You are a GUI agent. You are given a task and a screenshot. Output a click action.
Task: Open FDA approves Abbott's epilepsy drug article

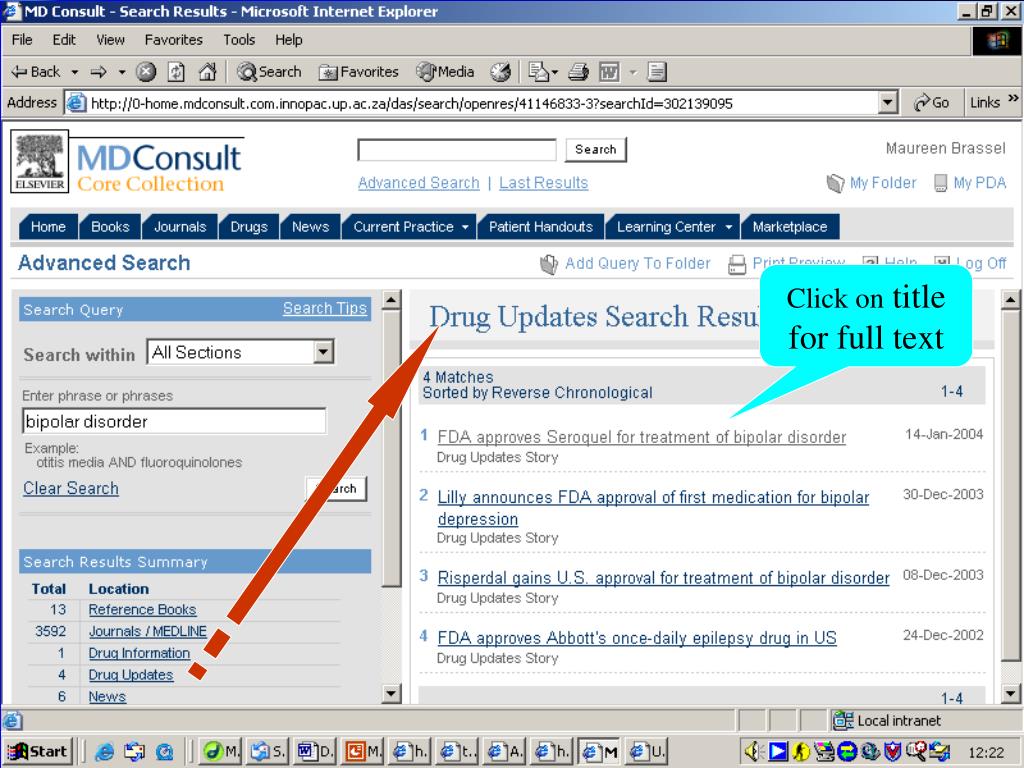point(637,638)
